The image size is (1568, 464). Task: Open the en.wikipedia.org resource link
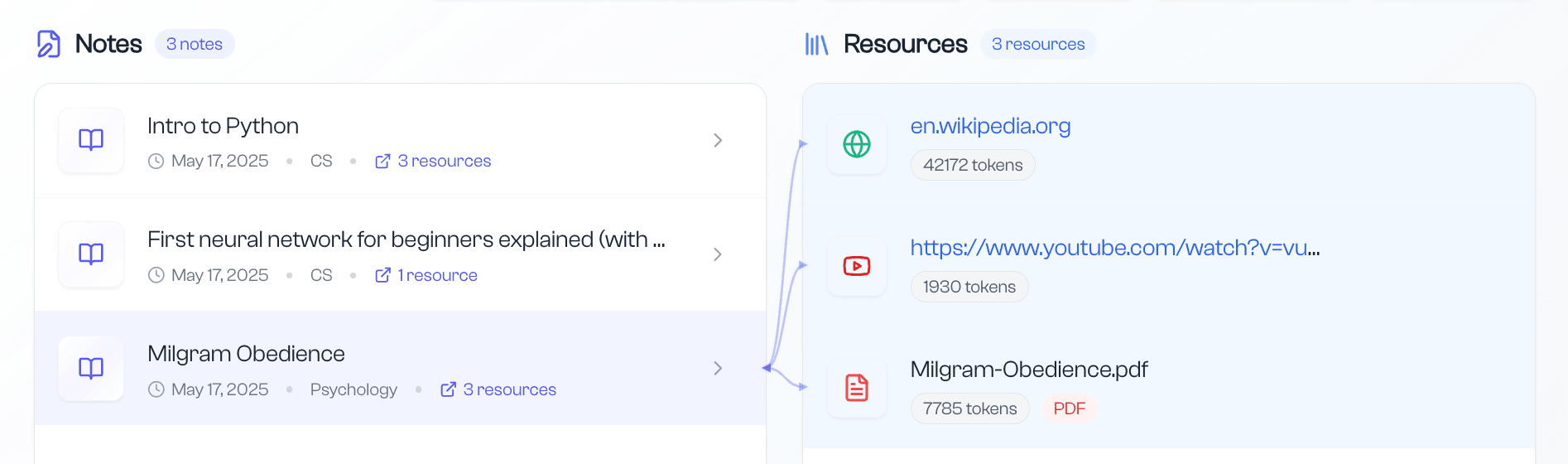tap(990, 126)
